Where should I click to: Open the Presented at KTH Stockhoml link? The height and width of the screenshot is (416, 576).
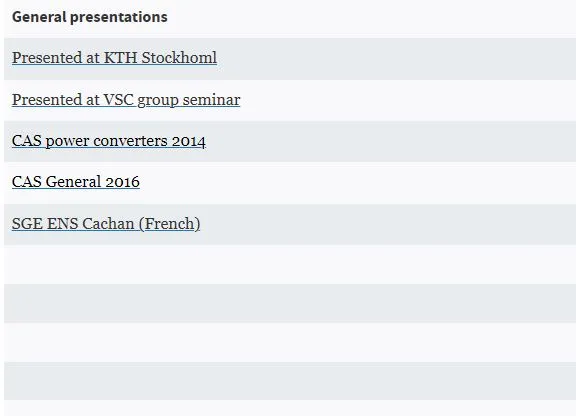tap(114, 58)
